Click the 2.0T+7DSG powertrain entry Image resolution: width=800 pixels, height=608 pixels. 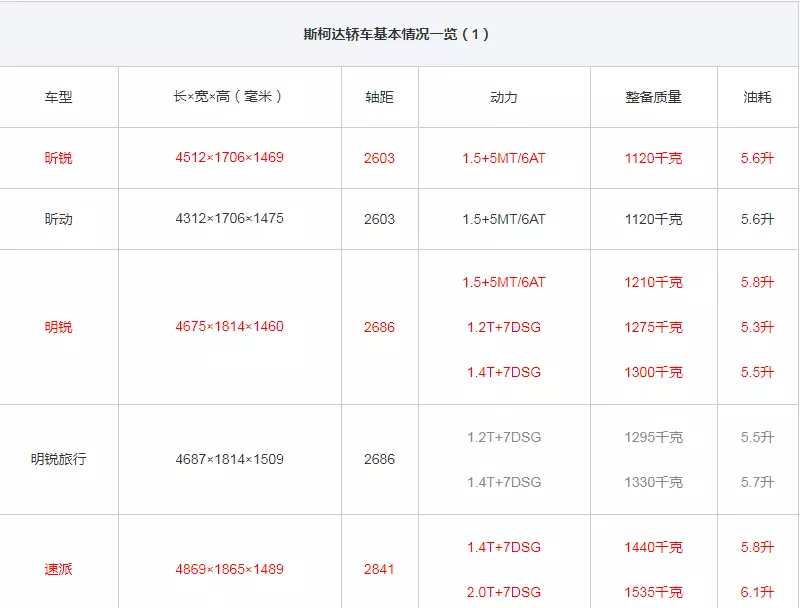click(504, 592)
